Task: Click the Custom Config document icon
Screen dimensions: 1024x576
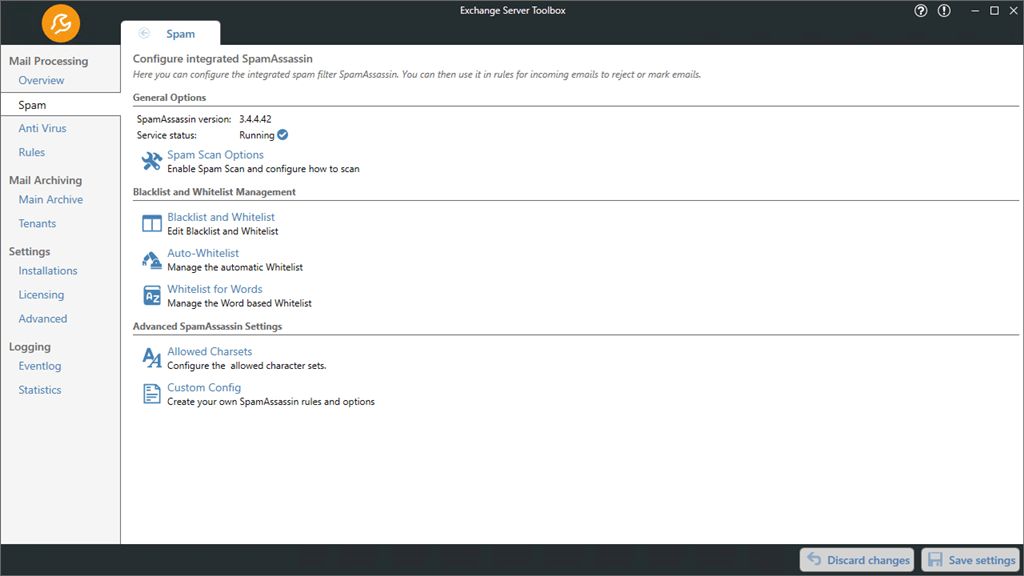Action: pyautogui.click(x=151, y=394)
